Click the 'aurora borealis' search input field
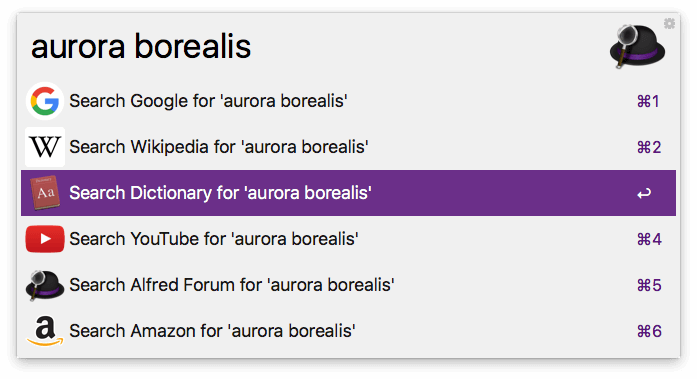The width and height of the screenshot is (697, 379). [311, 47]
